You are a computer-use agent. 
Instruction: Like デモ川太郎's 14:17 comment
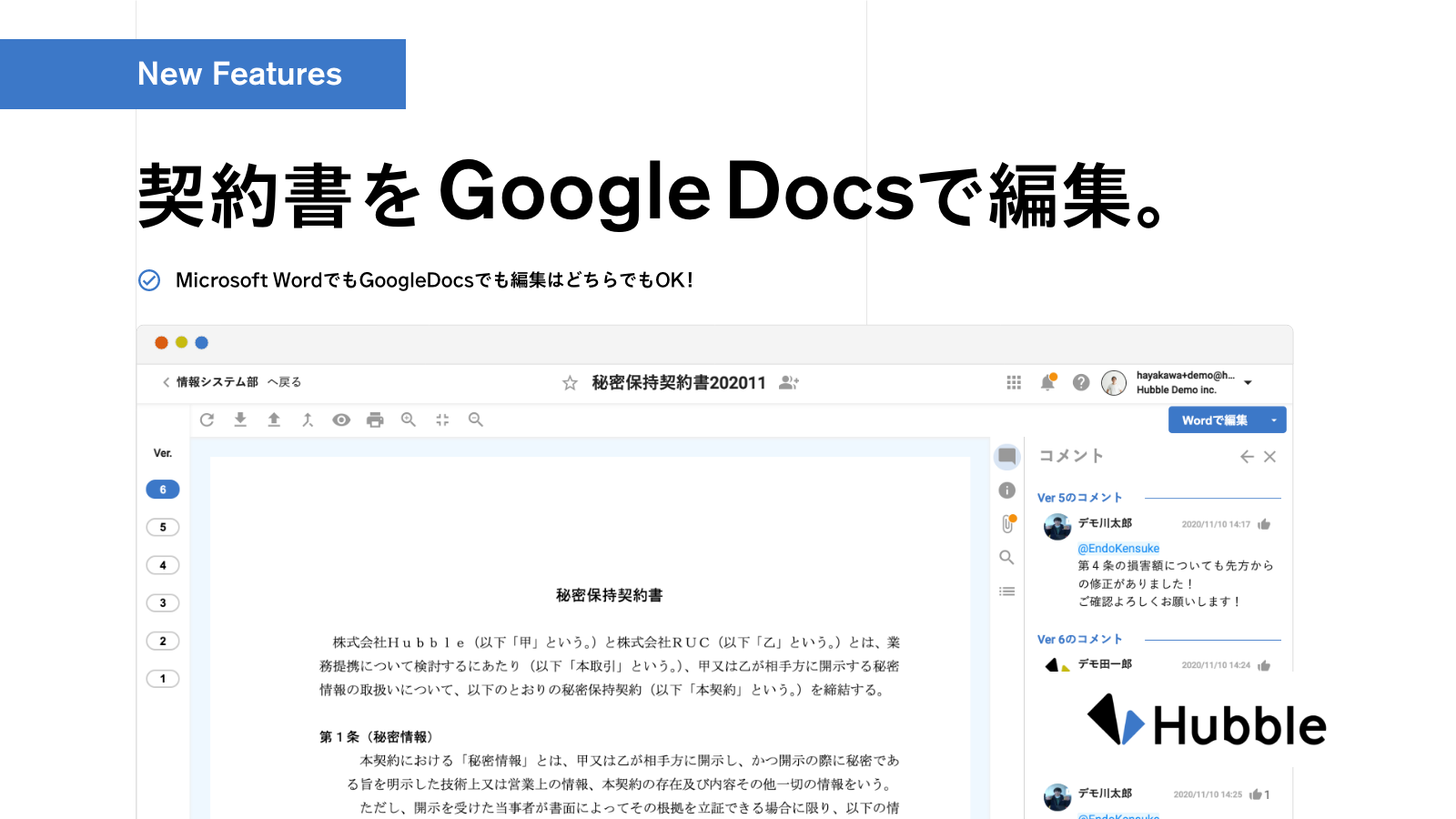1264,524
